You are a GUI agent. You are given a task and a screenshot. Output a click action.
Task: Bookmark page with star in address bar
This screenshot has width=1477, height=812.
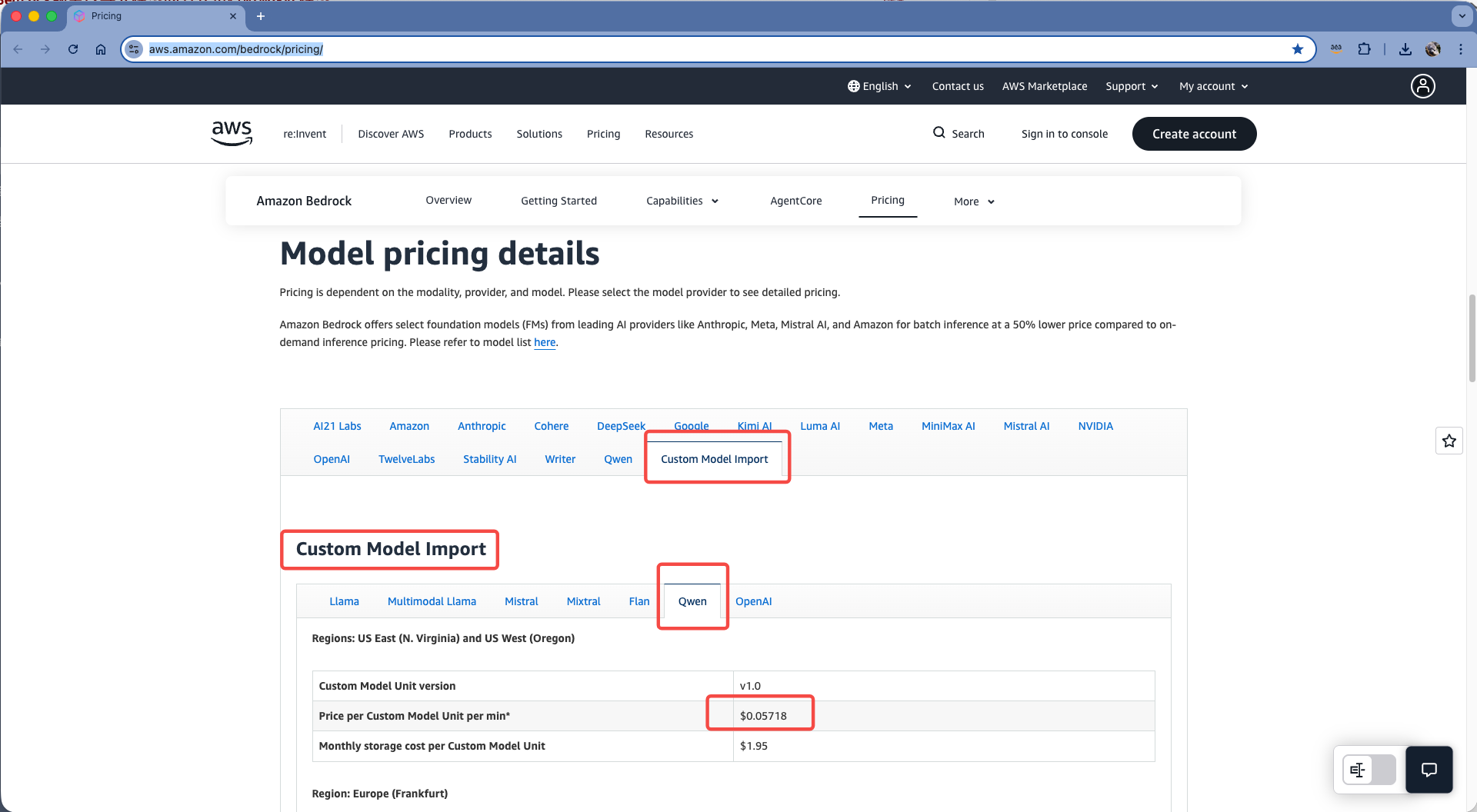click(x=1298, y=49)
